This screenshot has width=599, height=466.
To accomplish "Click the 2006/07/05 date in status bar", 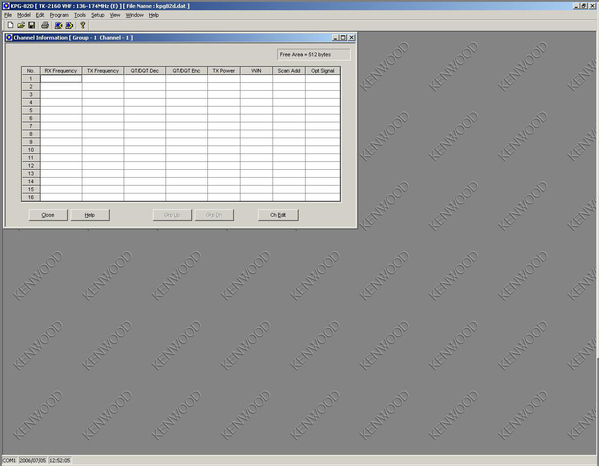I will (x=33, y=460).
